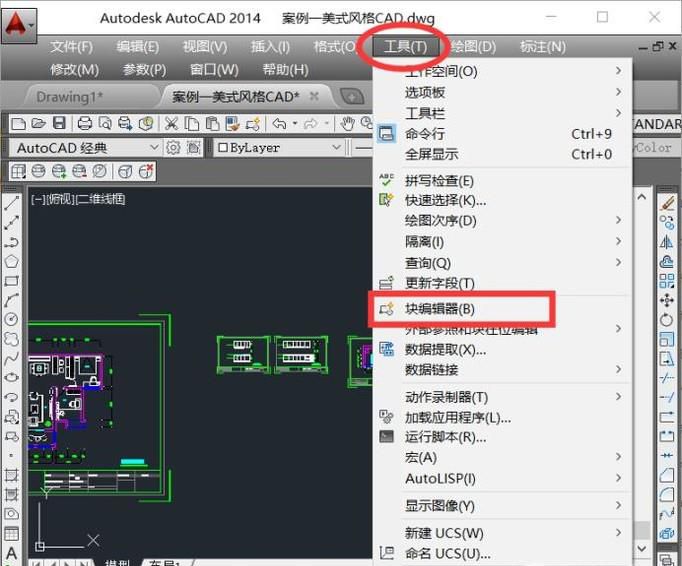
Task: Click the Match Properties brush icon
Action: [232, 124]
